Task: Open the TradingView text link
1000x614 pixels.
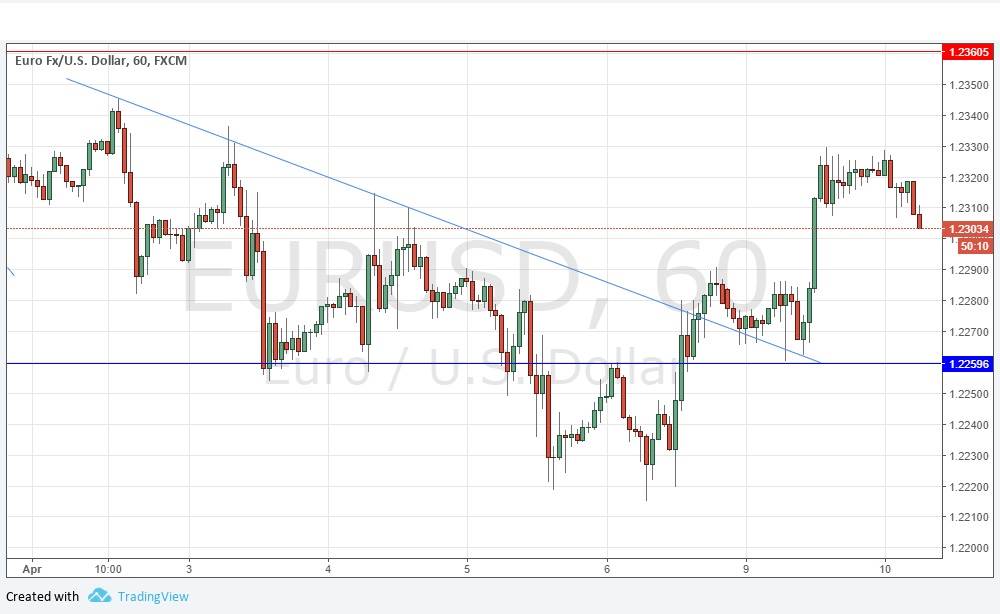Action: pos(152,597)
